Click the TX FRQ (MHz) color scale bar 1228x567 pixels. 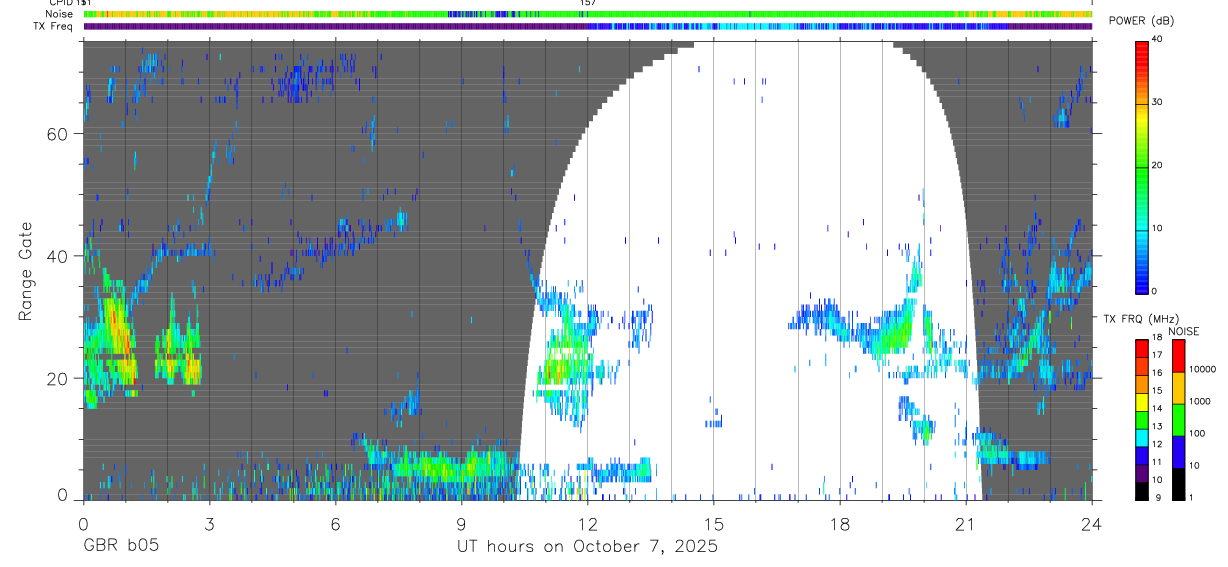1142,419
